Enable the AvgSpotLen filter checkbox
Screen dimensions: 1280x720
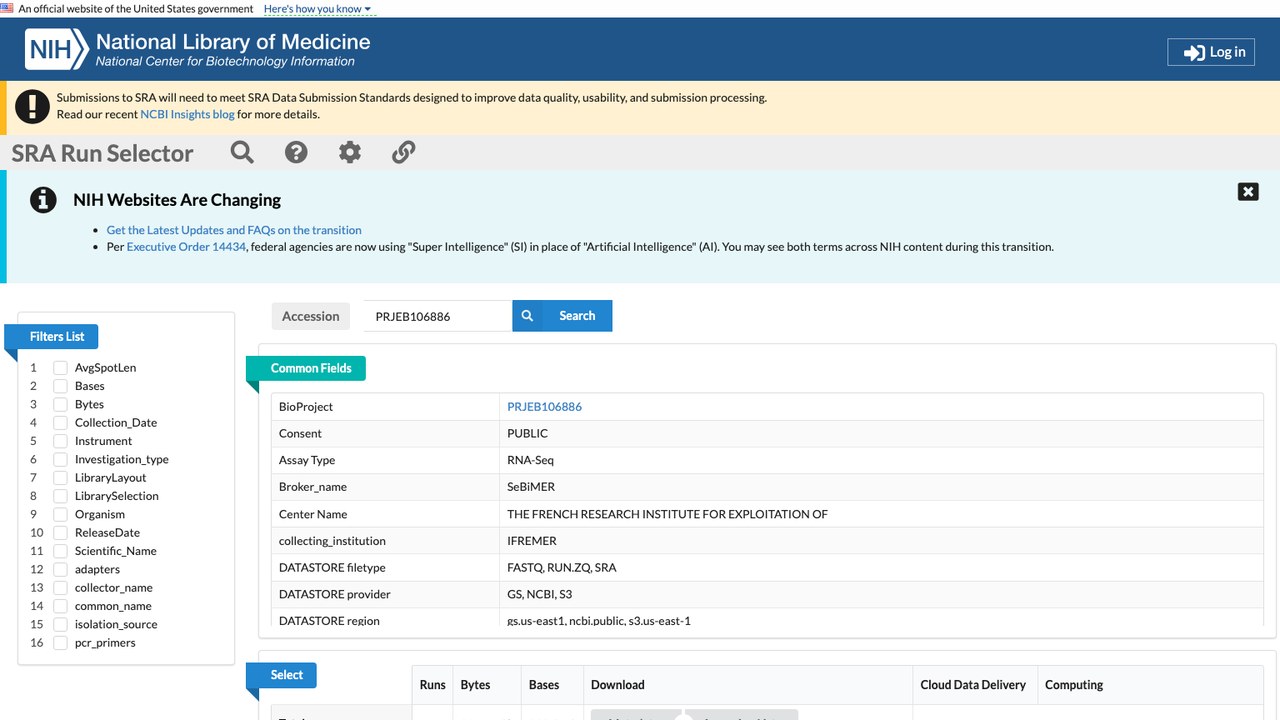pos(61,368)
